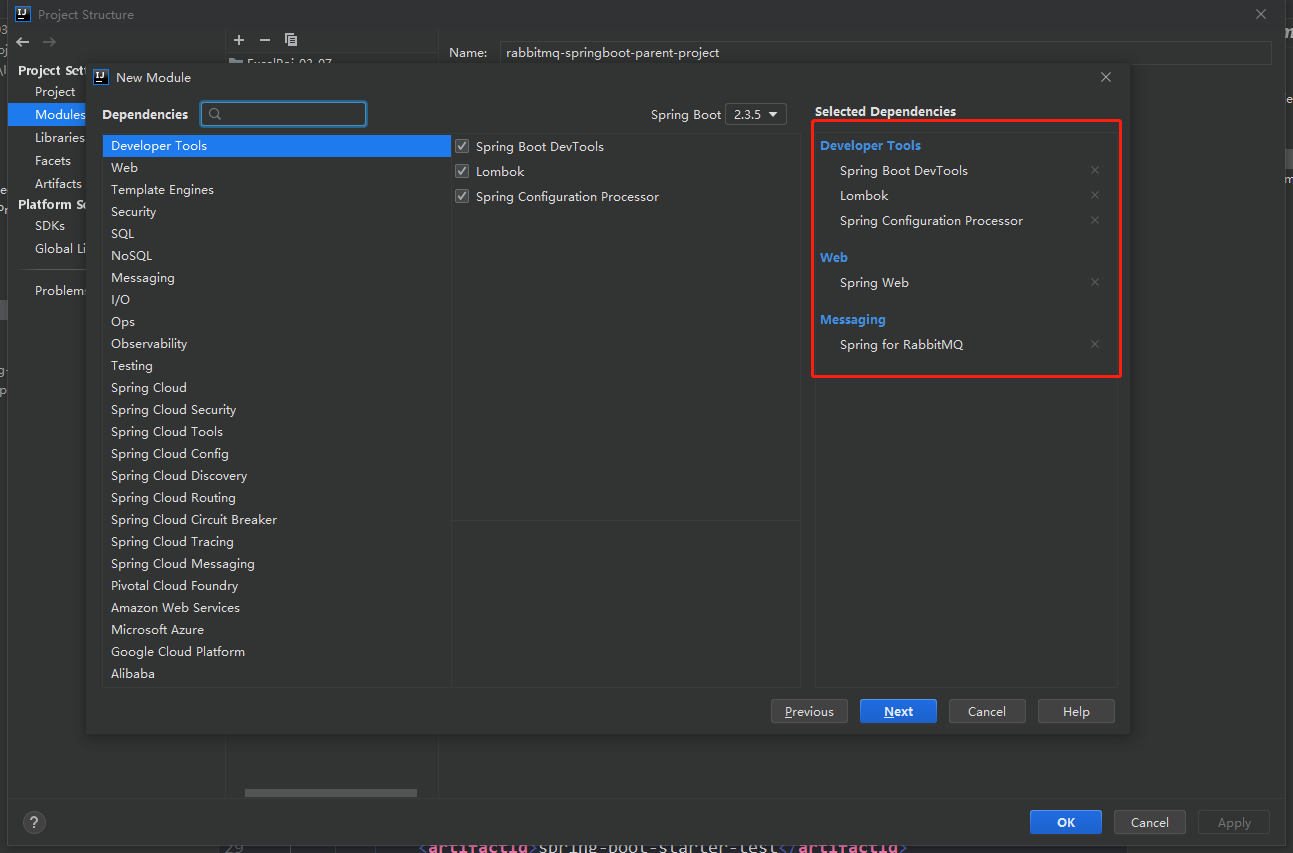This screenshot has height=853, width=1293.
Task: Click the Previous button
Action: click(810, 712)
